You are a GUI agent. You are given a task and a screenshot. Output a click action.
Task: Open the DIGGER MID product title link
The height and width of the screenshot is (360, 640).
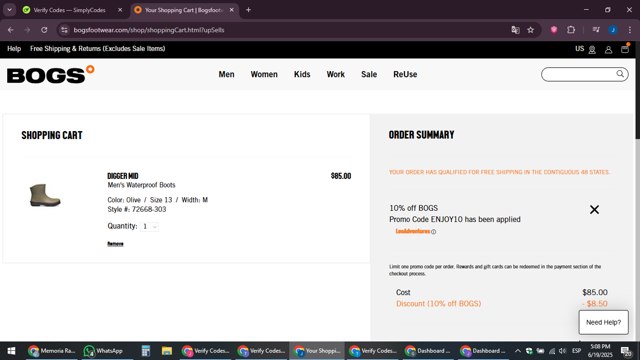[x=123, y=176]
